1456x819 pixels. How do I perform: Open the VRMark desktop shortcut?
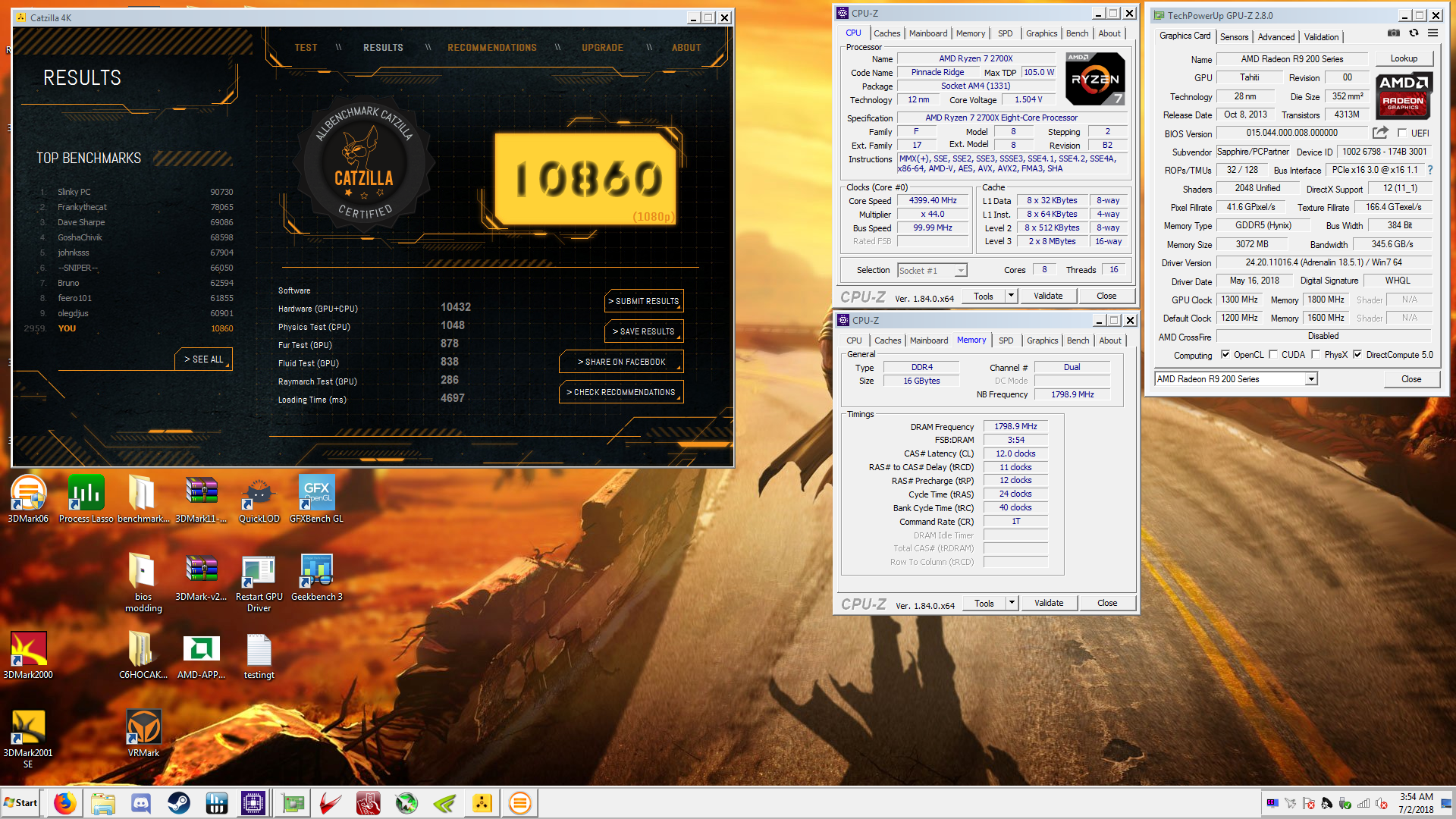coord(143,733)
